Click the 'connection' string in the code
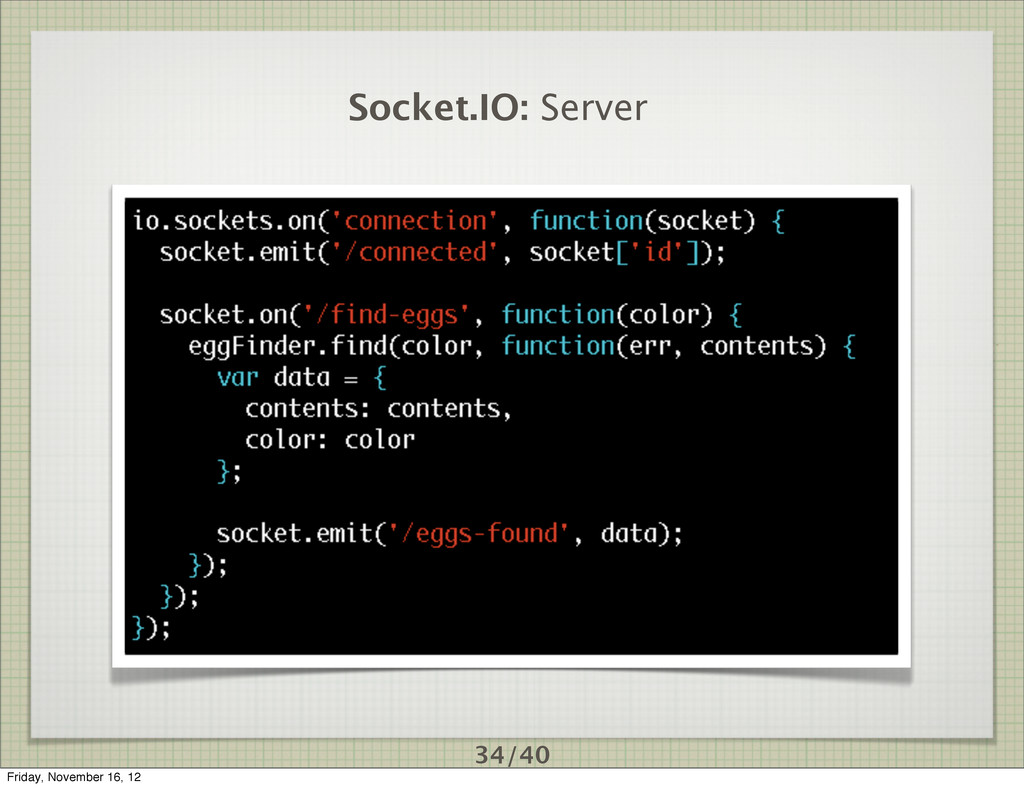1024x788 pixels. [x=415, y=221]
